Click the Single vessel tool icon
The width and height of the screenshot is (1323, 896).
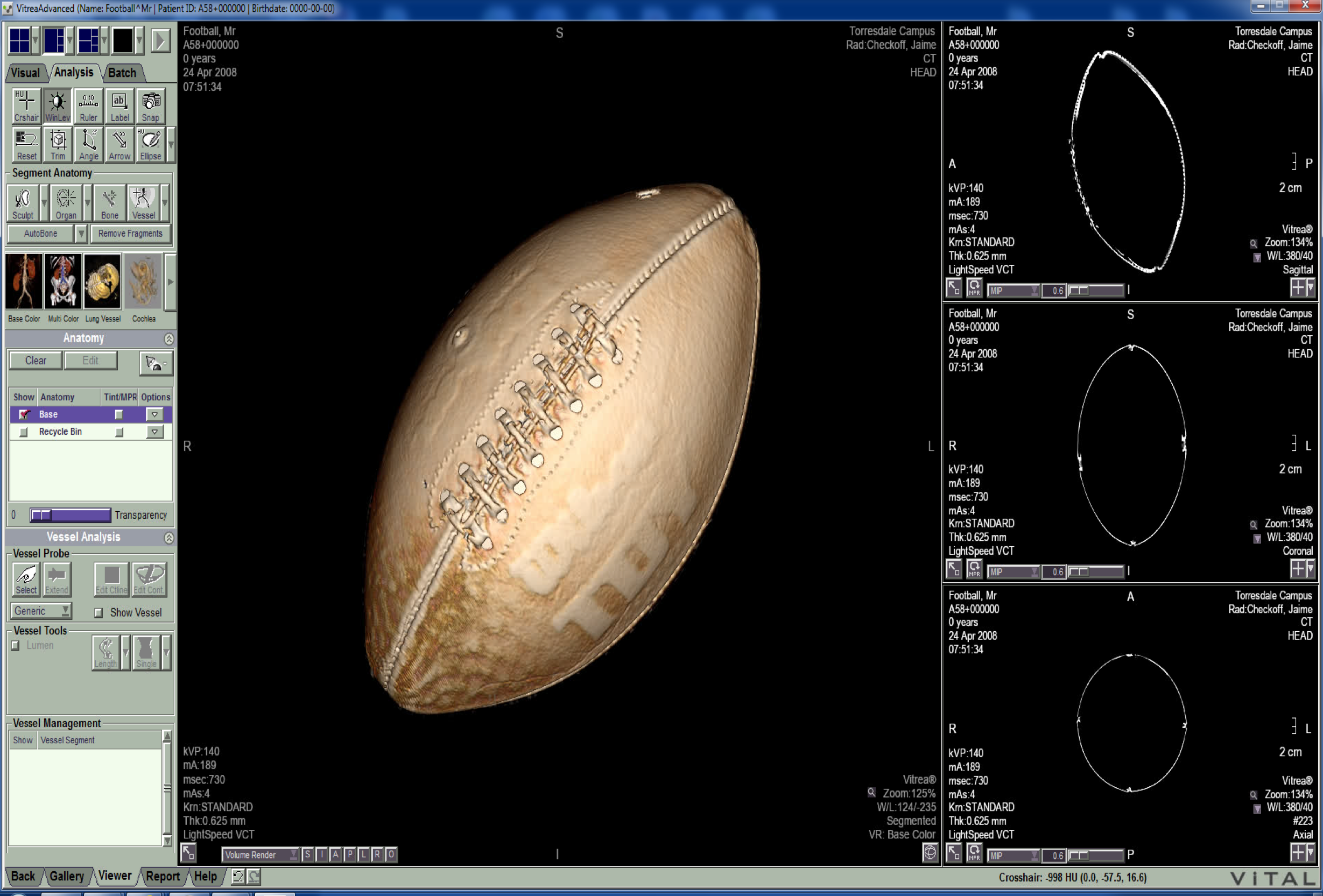[146, 652]
